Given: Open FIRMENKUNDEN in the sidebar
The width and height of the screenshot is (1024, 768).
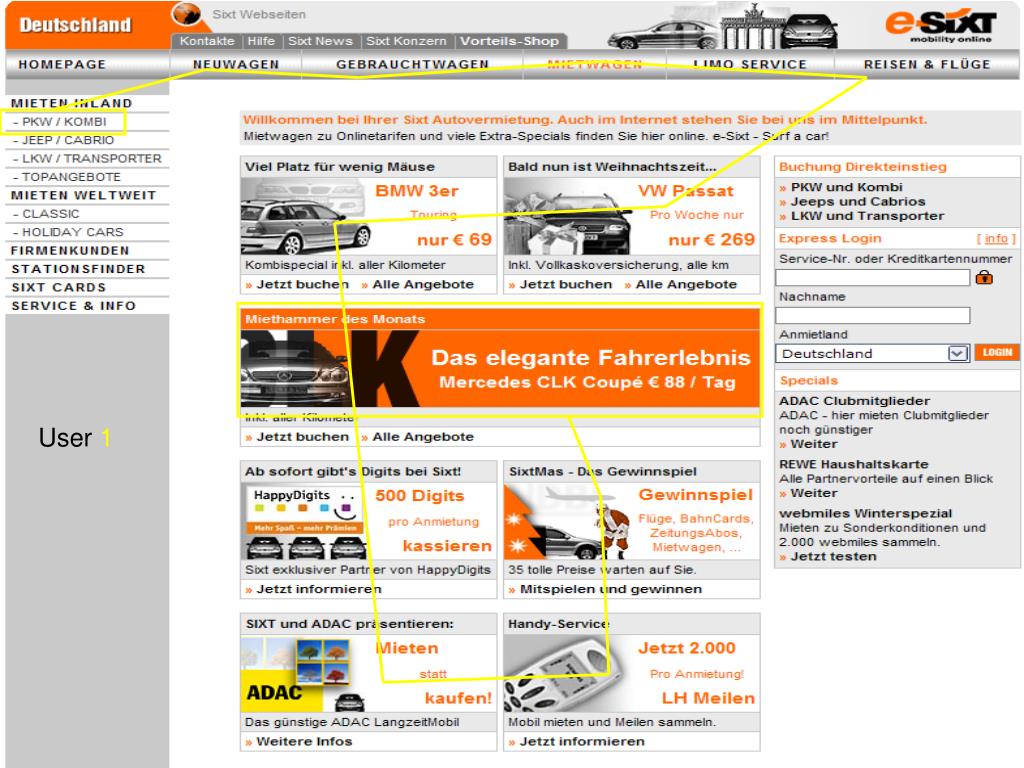Looking at the screenshot, I should coord(70,251).
